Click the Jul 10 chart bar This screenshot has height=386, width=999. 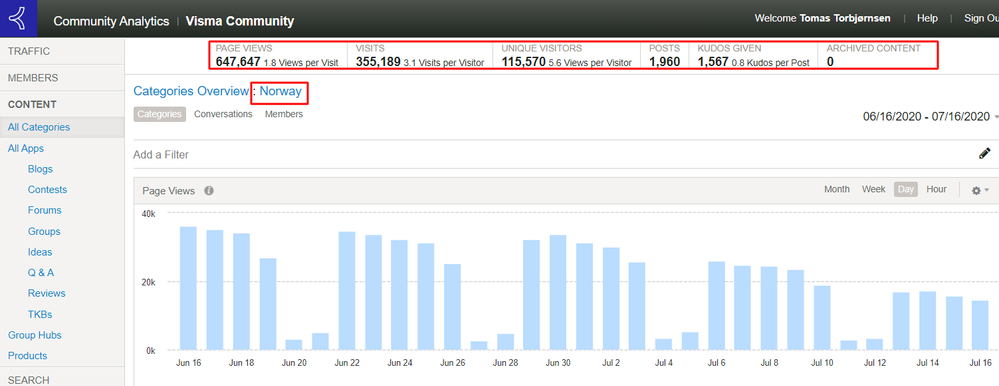[823, 318]
